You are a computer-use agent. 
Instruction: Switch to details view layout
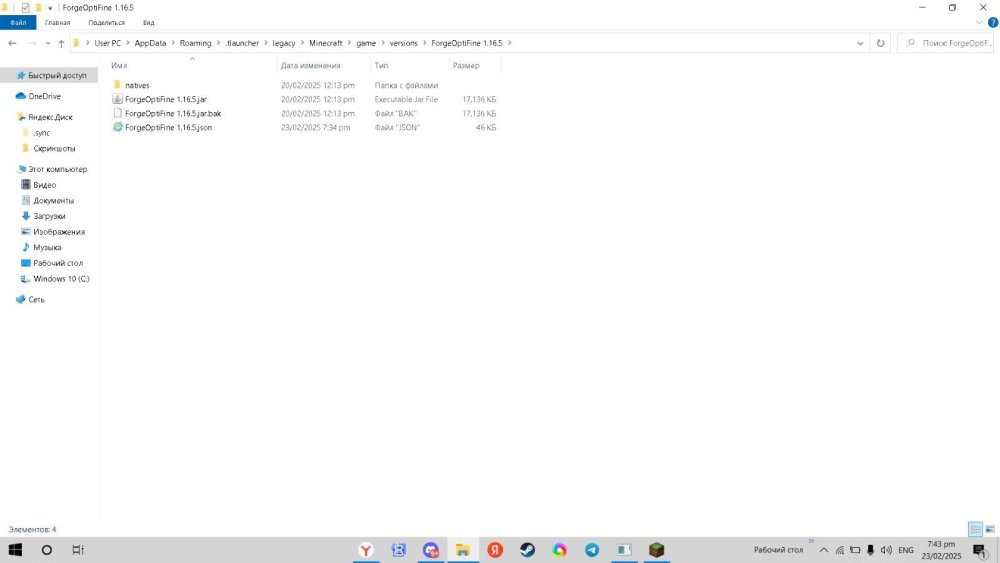pyautogui.click(x=975, y=529)
